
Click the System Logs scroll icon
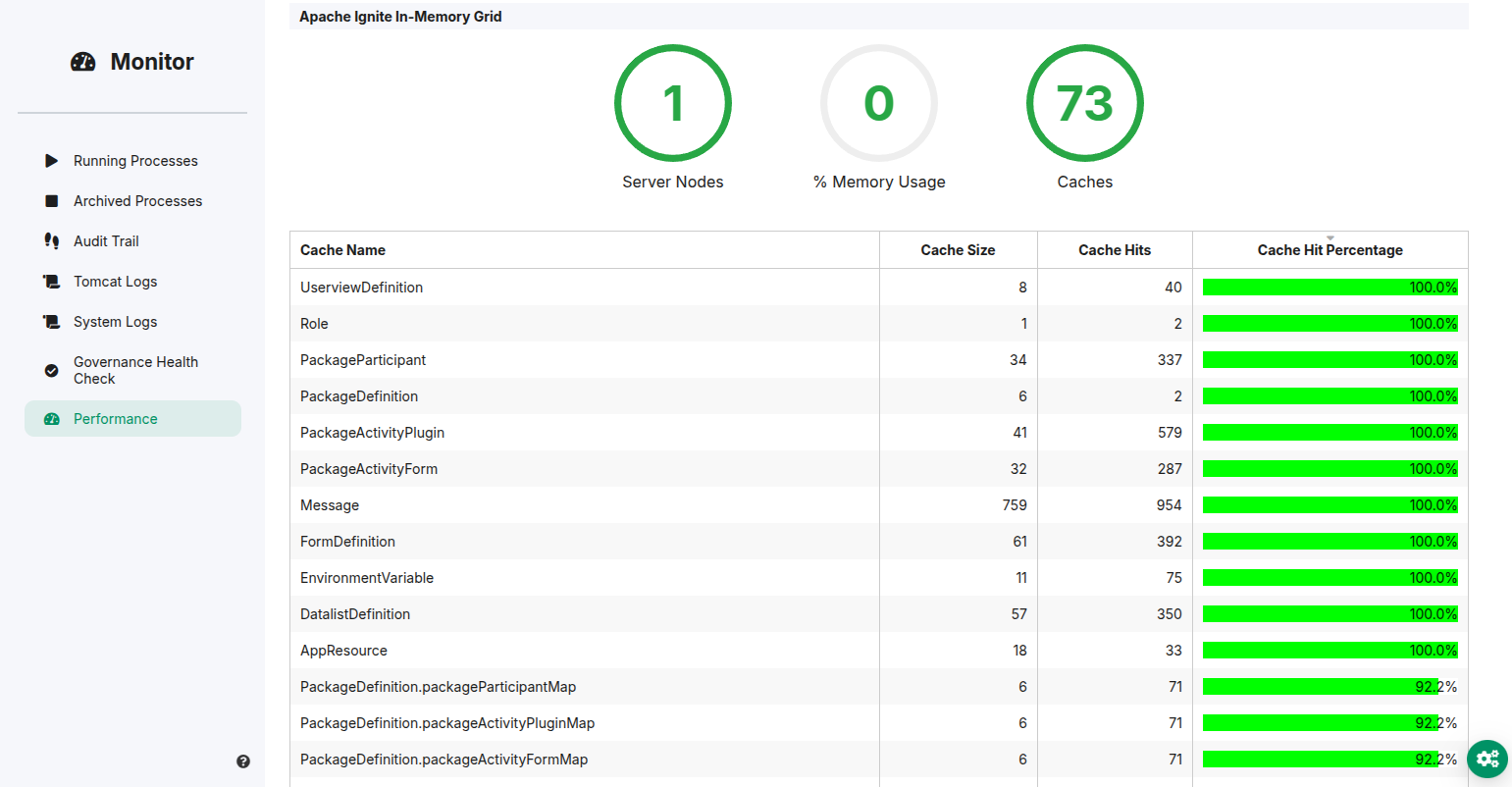click(x=52, y=322)
